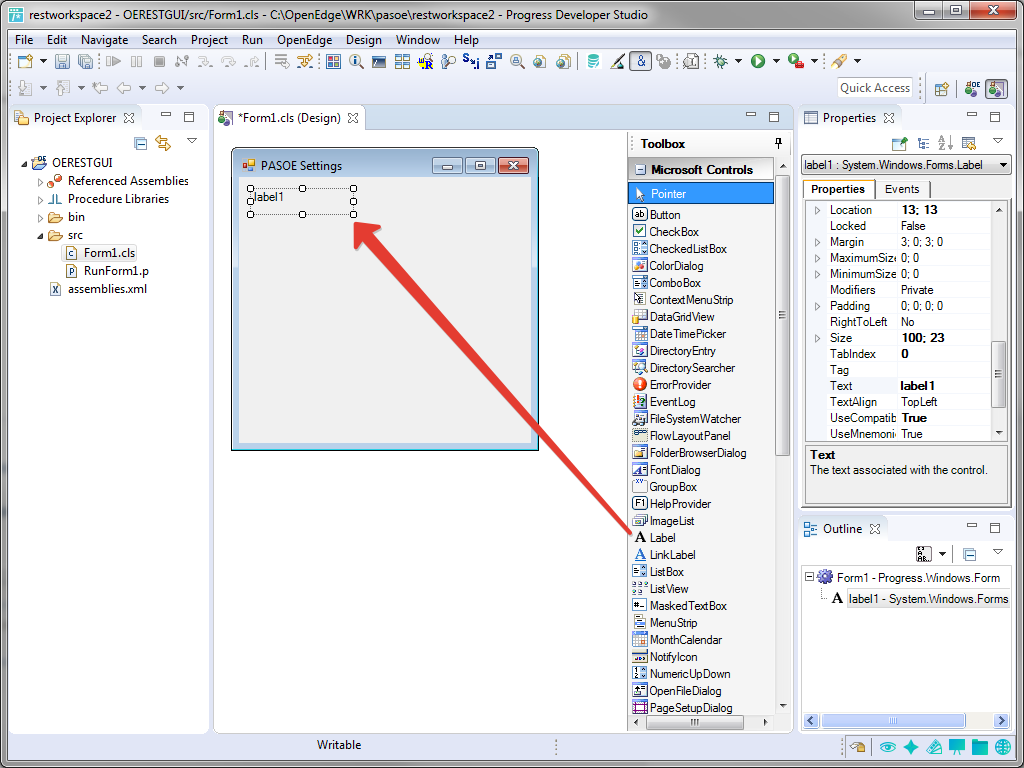The width and height of the screenshot is (1024, 768).
Task: Click the Quick Access search field
Action: tap(874, 88)
